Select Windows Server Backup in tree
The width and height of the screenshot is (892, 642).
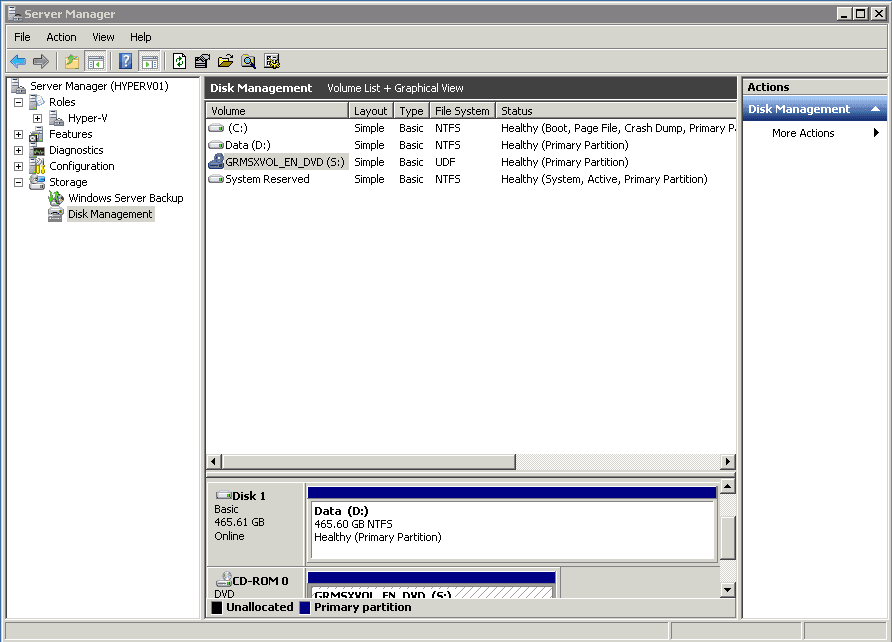125,198
